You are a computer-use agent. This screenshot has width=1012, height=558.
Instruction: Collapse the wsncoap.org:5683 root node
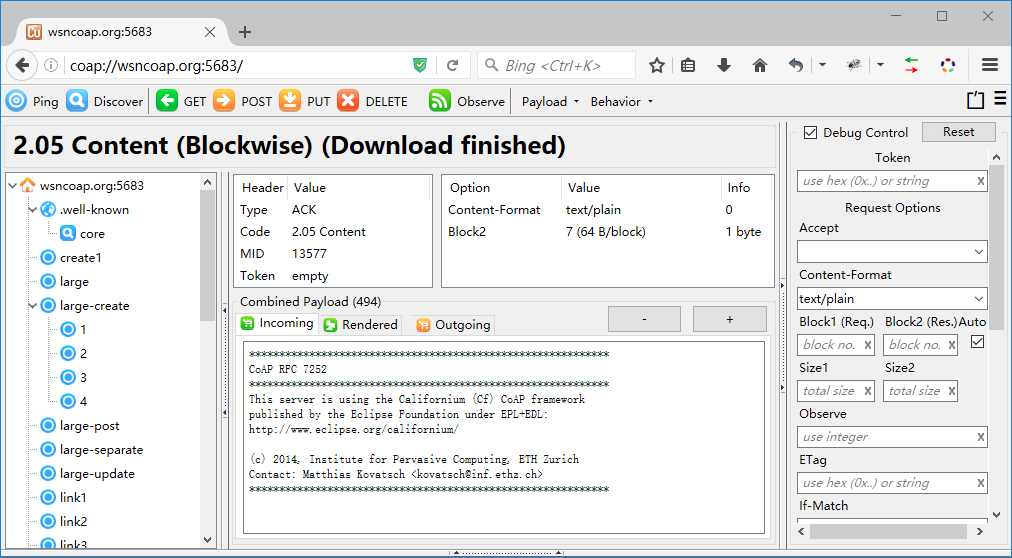[12, 186]
